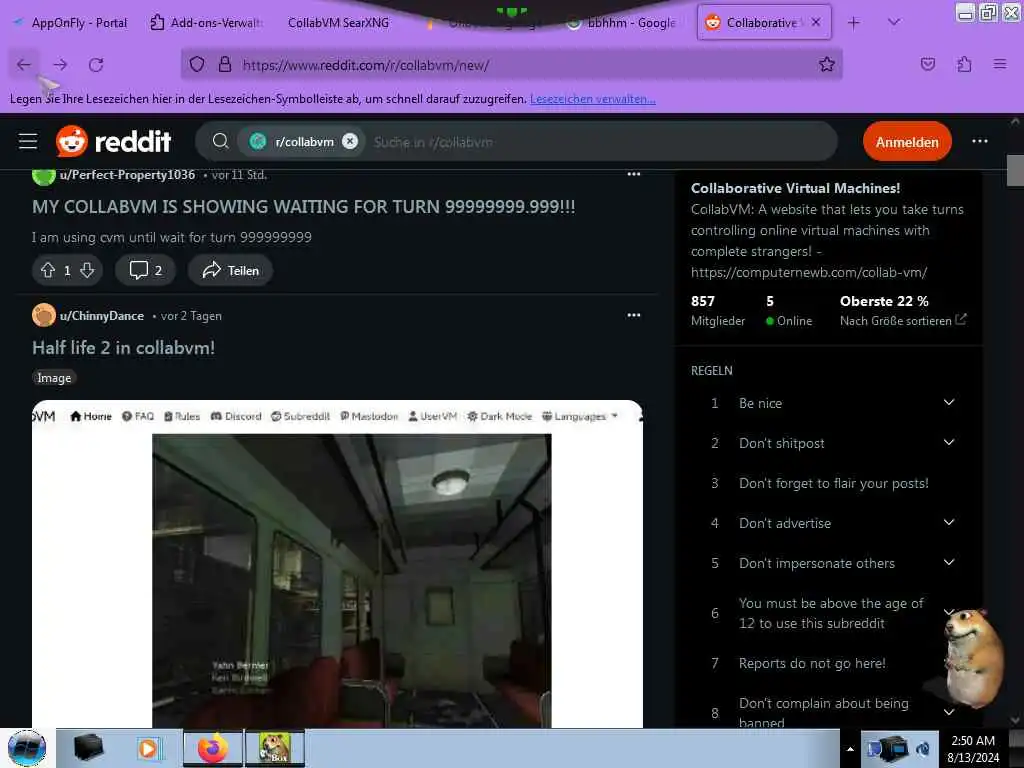The image size is (1024, 768).
Task: Open the three-dot menu beside Anmelden
Action: point(980,141)
